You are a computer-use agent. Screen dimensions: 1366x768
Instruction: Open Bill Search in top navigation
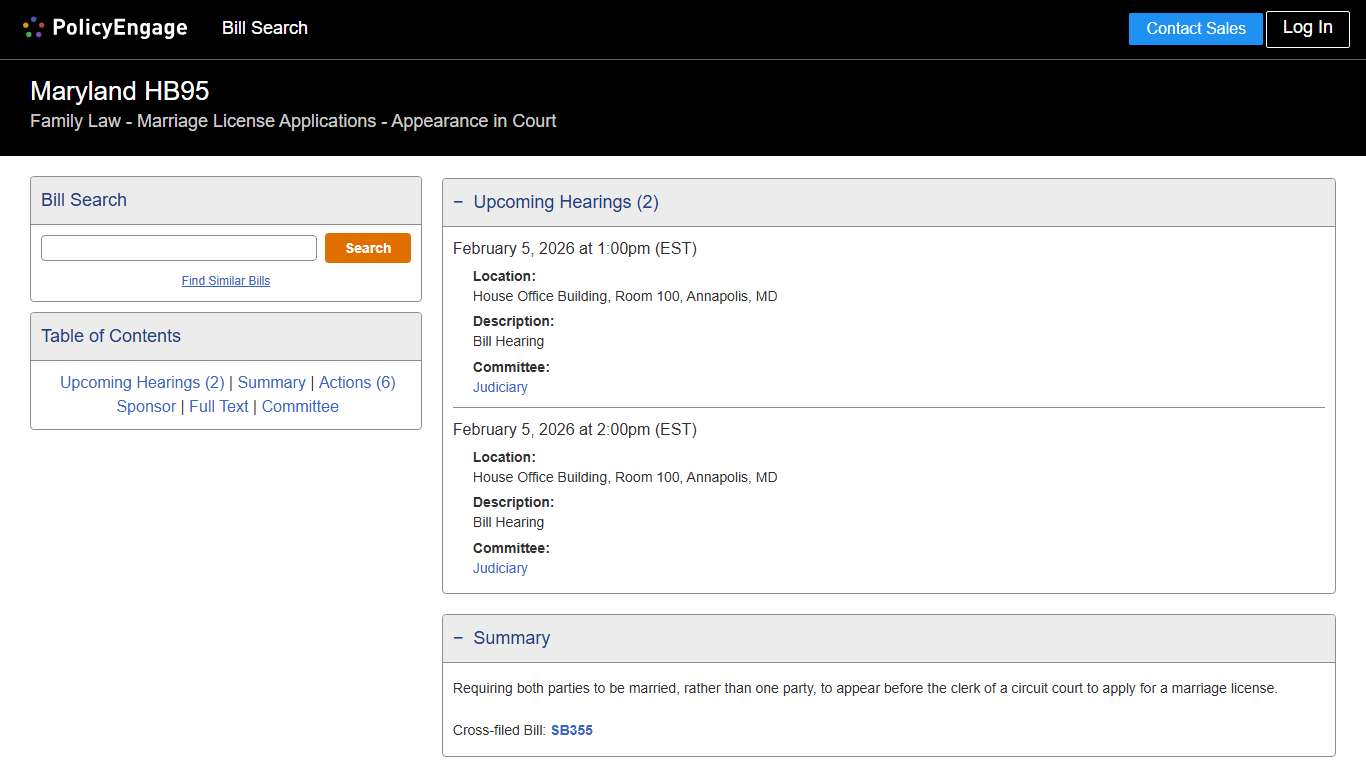pos(265,28)
